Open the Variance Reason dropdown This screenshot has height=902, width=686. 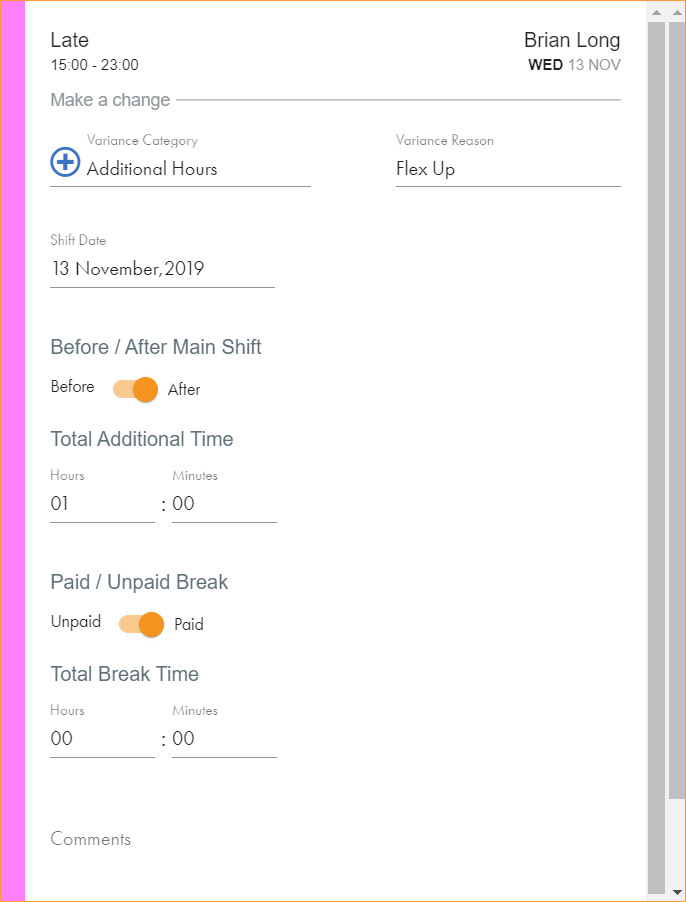pos(508,169)
